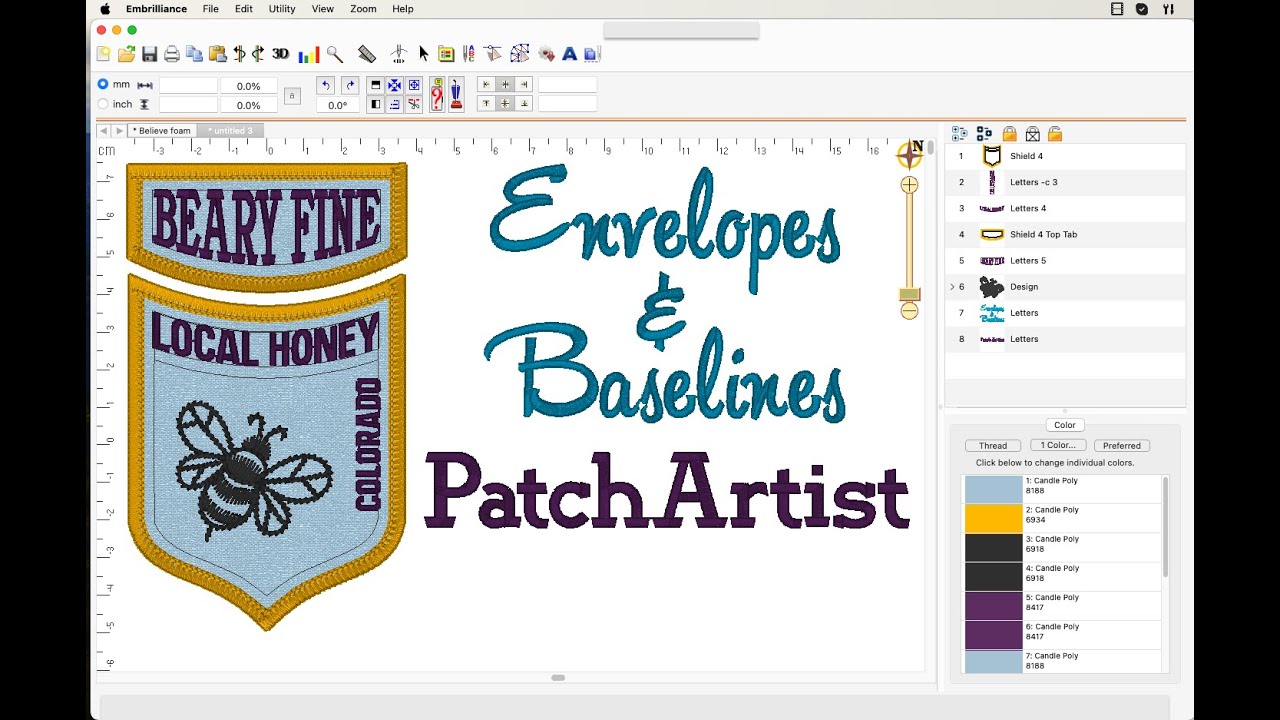Select the ruler measure tool

pyautogui.click(x=367, y=54)
